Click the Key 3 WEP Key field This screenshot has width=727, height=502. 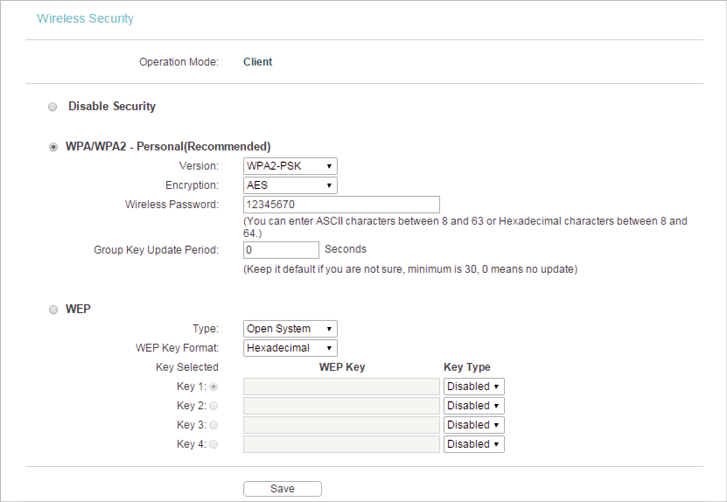341,425
